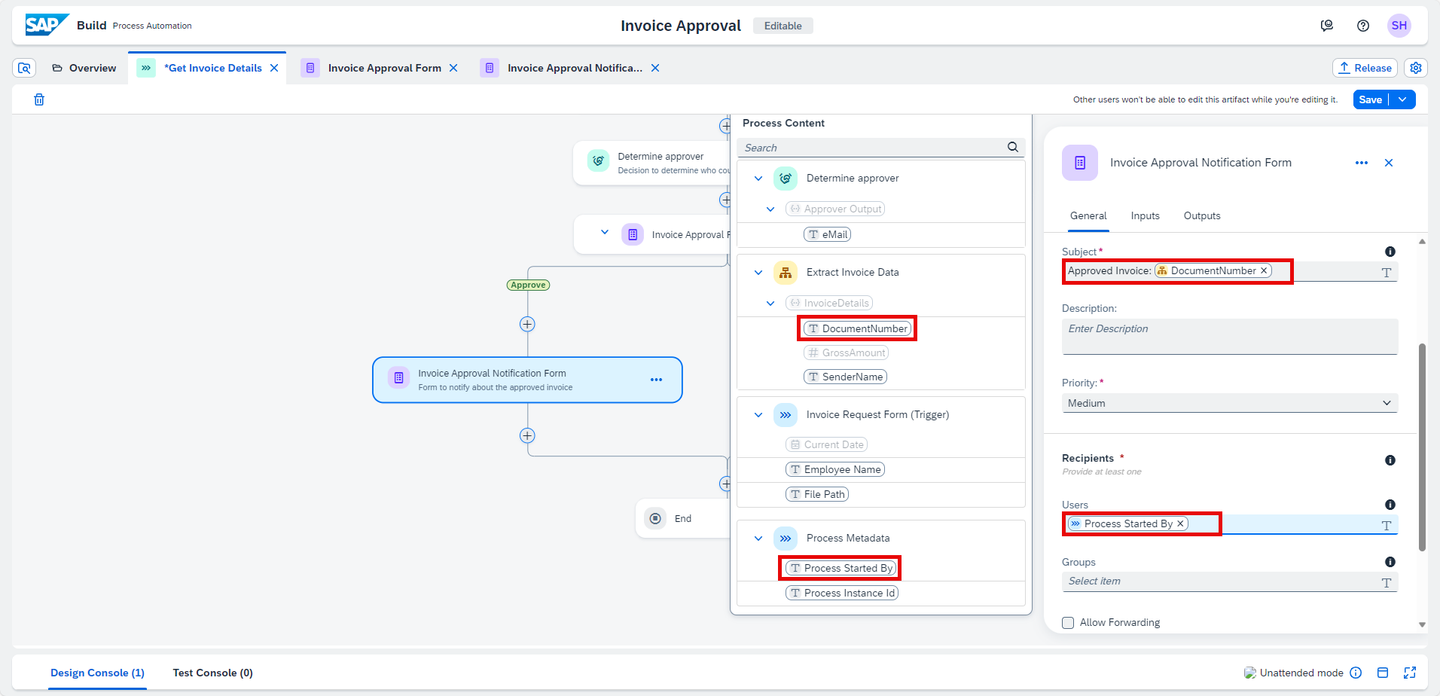Screen dimensions: 1440x696
Task: Click the plus button below Notification Form node
Action: coord(527,436)
